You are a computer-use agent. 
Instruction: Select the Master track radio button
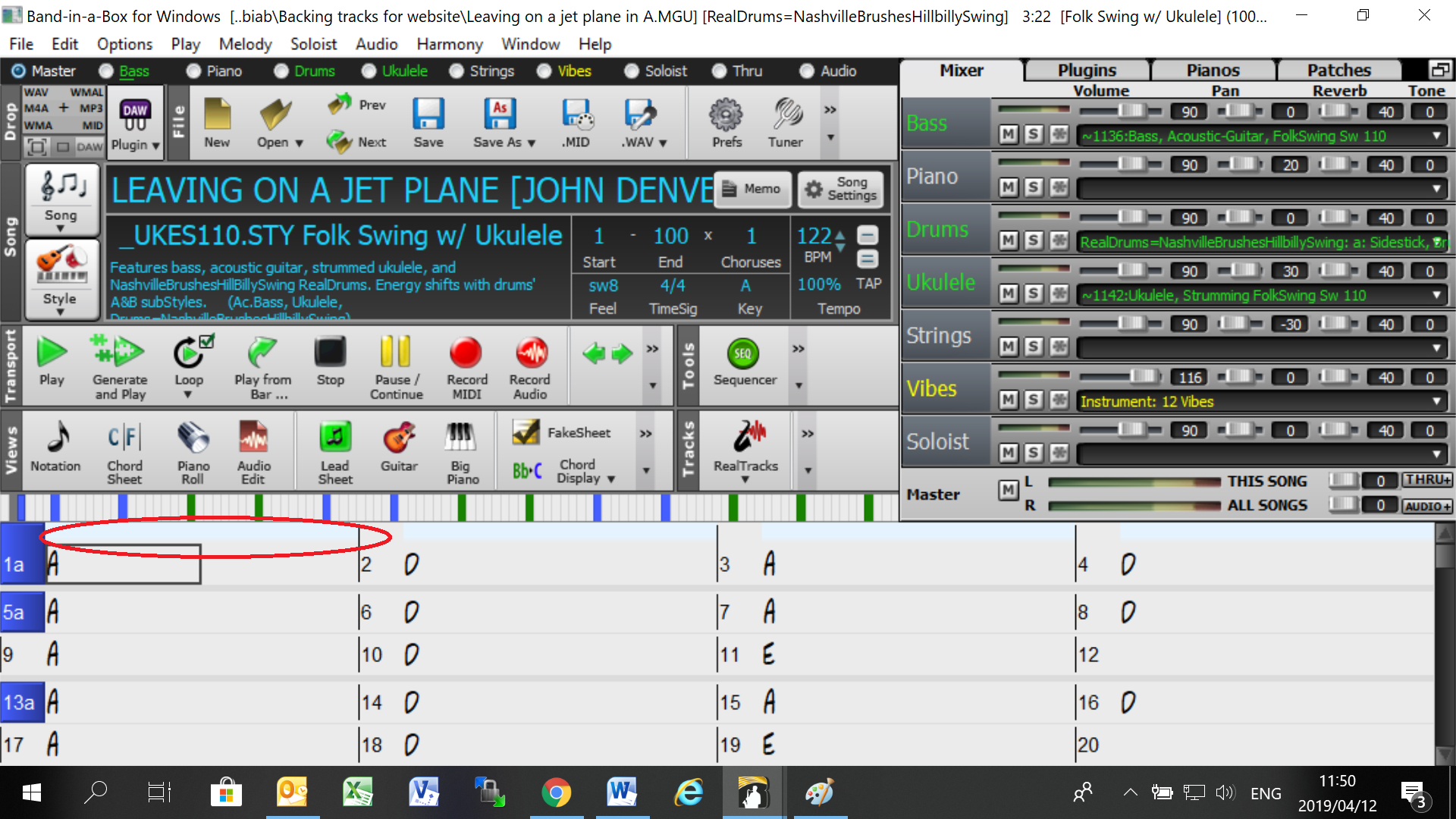(19, 71)
